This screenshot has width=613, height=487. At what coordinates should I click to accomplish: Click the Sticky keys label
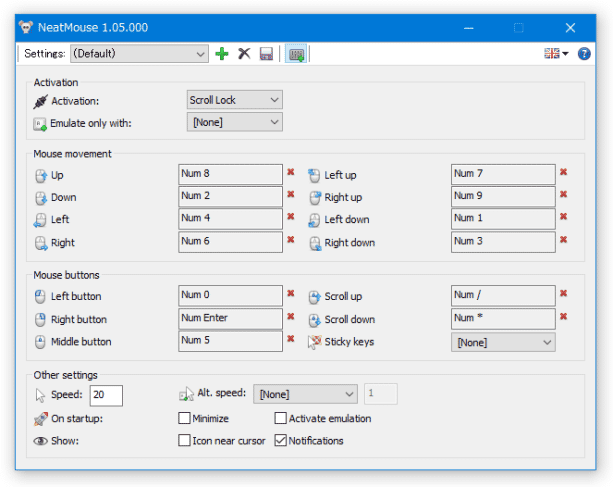(x=349, y=342)
